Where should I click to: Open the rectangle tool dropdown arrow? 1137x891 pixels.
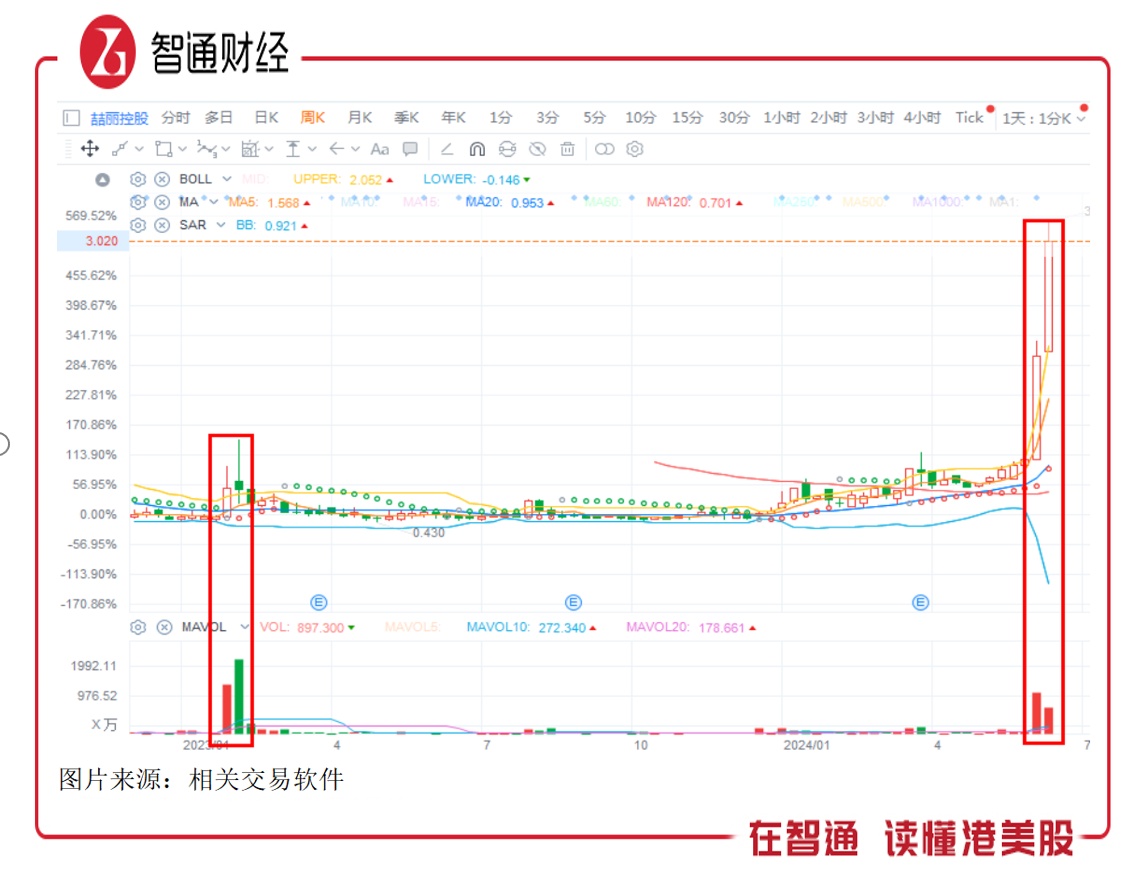pos(183,149)
